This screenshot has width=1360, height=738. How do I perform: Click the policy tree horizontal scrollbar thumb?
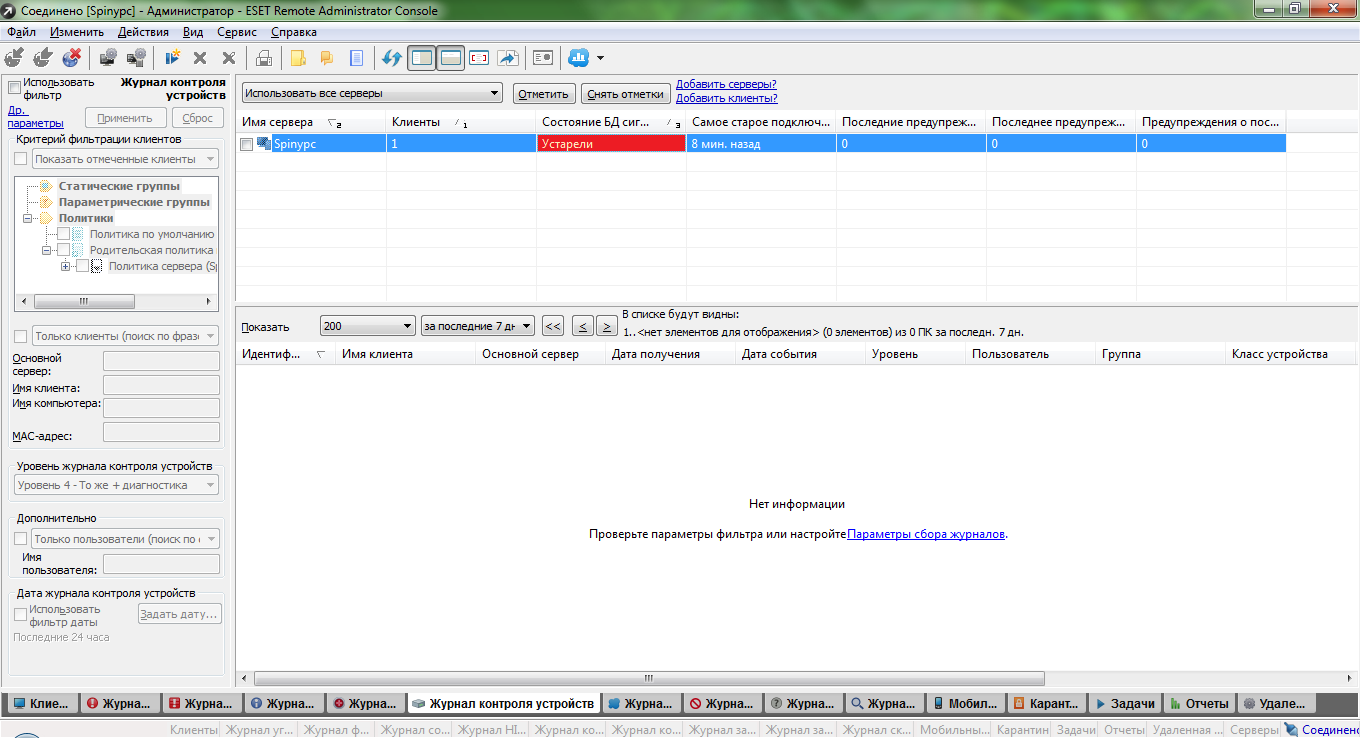tap(84, 301)
